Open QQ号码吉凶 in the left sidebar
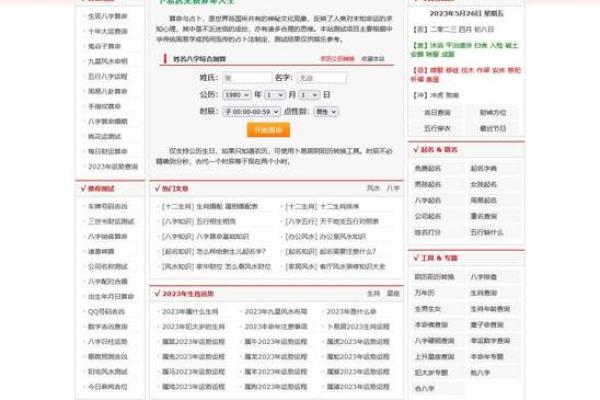Viewport: 600px width, 400px height. pos(106,311)
